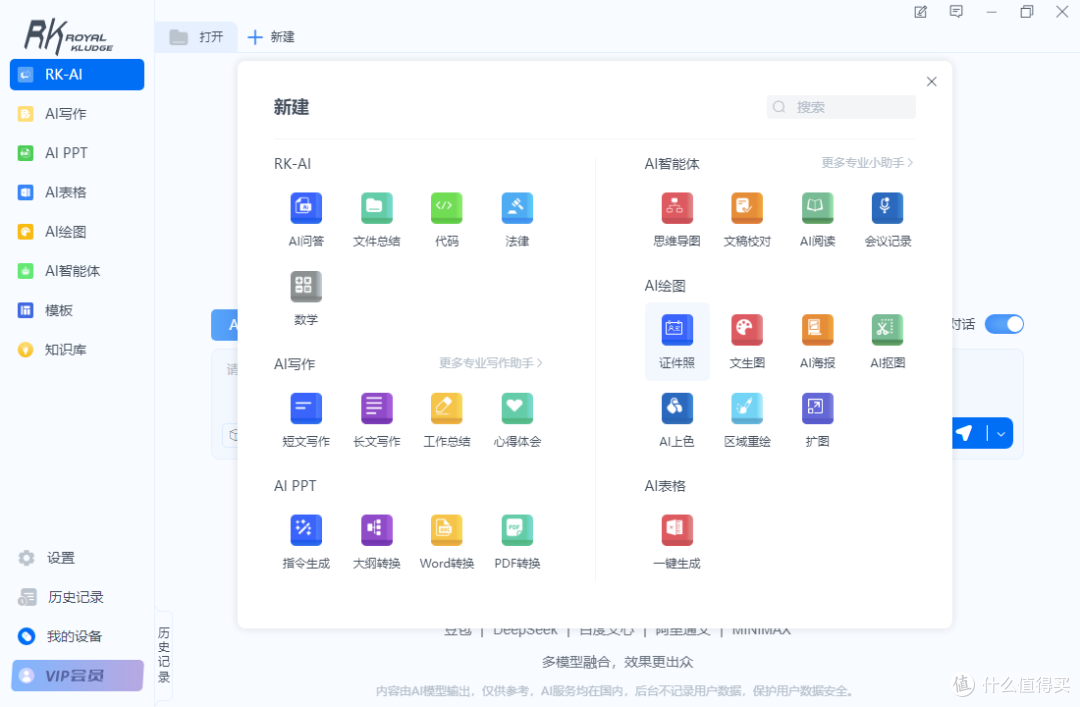This screenshot has width=1080, height=707.
Task: Open the 法律 assistant icon
Action: 517,208
